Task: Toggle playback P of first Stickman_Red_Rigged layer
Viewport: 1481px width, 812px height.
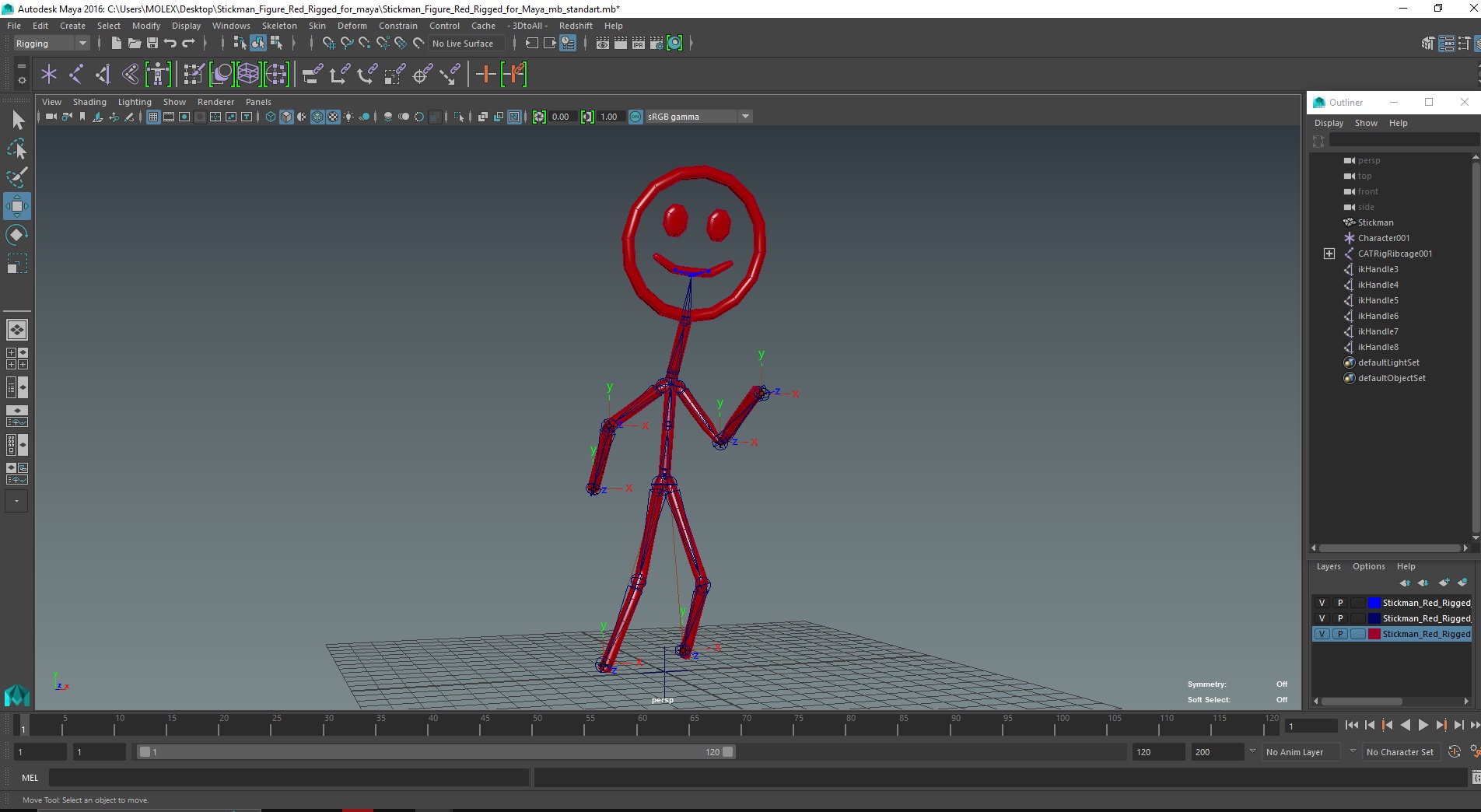Action: [x=1340, y=603]
